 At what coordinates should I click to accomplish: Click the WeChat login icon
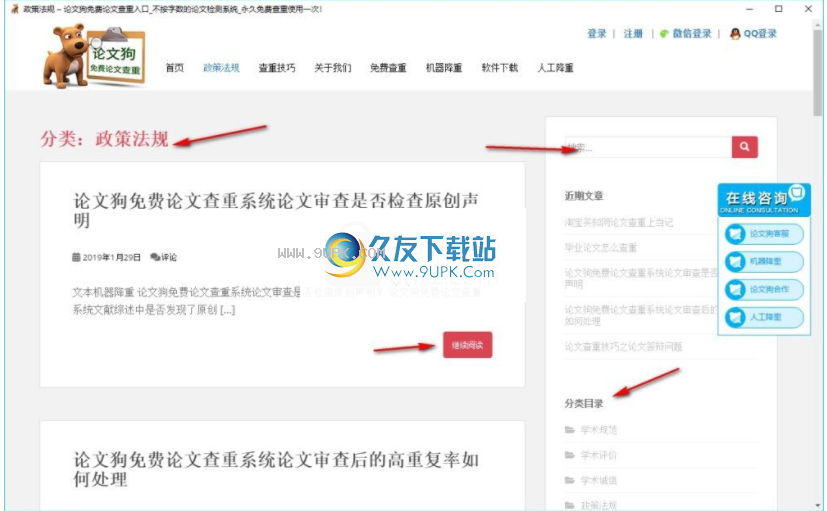point(664,34)
